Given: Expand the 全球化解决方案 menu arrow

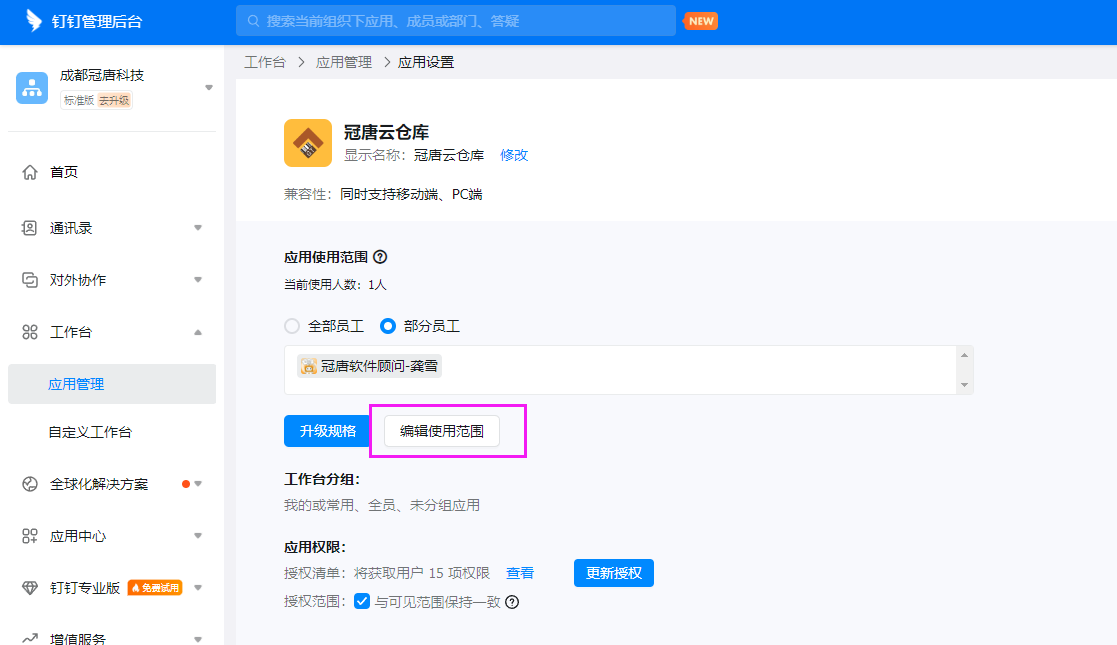Looking at the screenshot, I should pos(198,484).
